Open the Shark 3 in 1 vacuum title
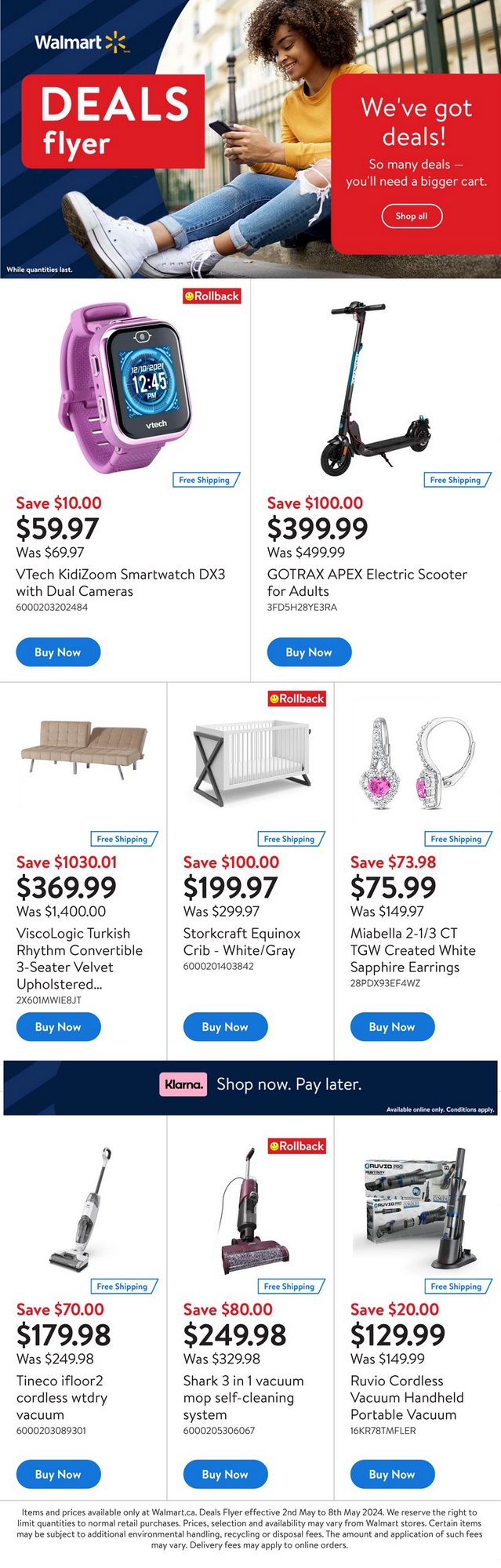 (x=243, y=1398)
